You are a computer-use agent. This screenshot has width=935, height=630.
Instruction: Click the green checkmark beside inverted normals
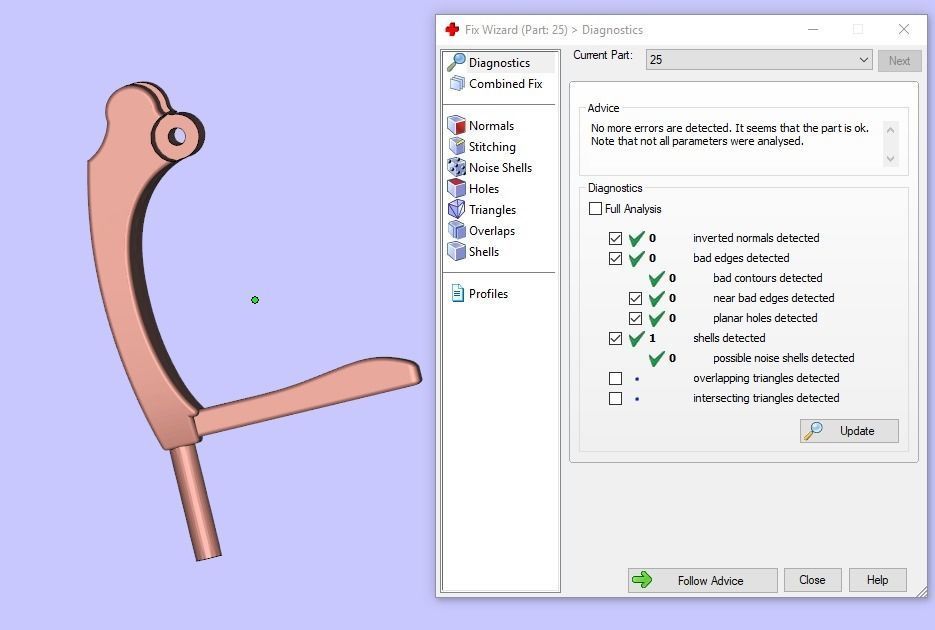pyautogui.click(x=637, y=238)
